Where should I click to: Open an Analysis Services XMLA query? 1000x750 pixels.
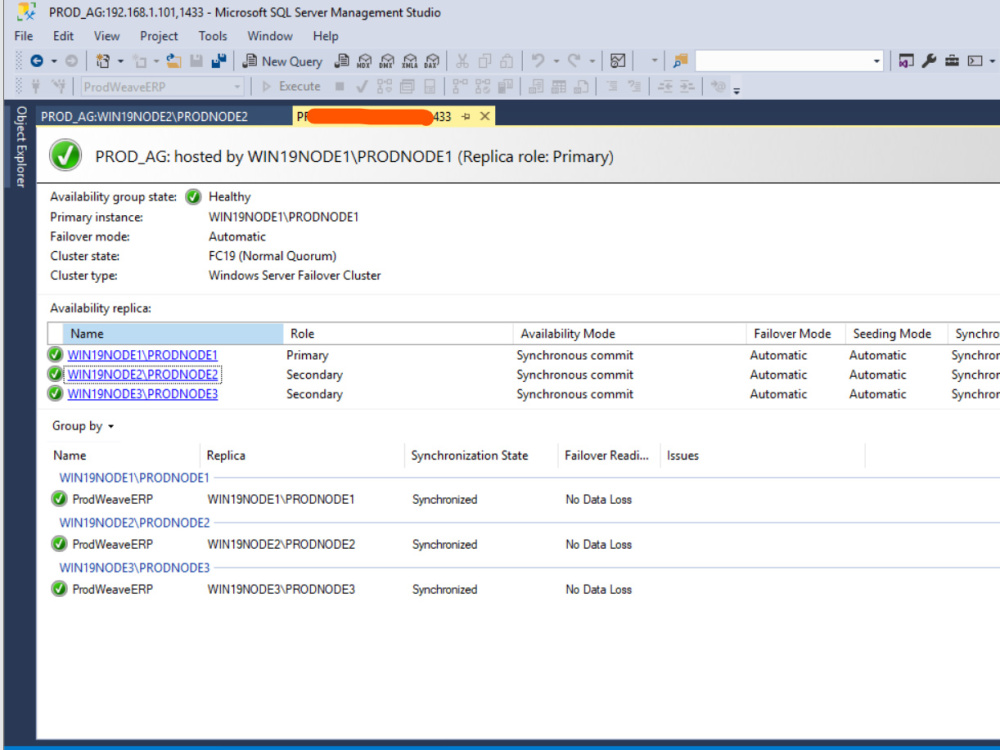pyautogui.click(x=409, y=61)
